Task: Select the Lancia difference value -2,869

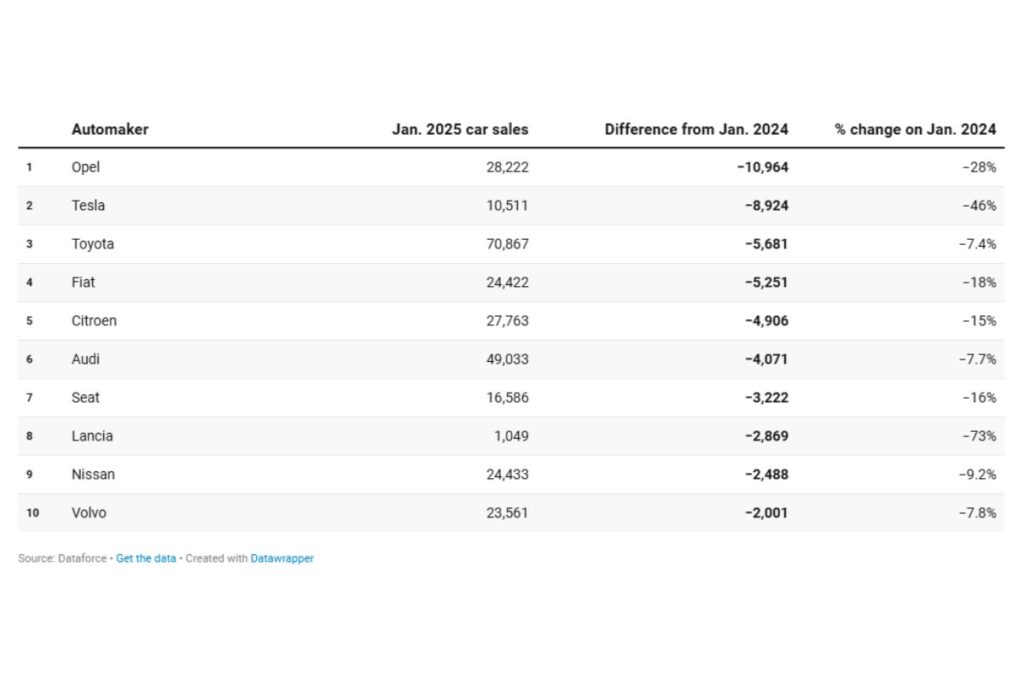Action: [x=766, y=436]
